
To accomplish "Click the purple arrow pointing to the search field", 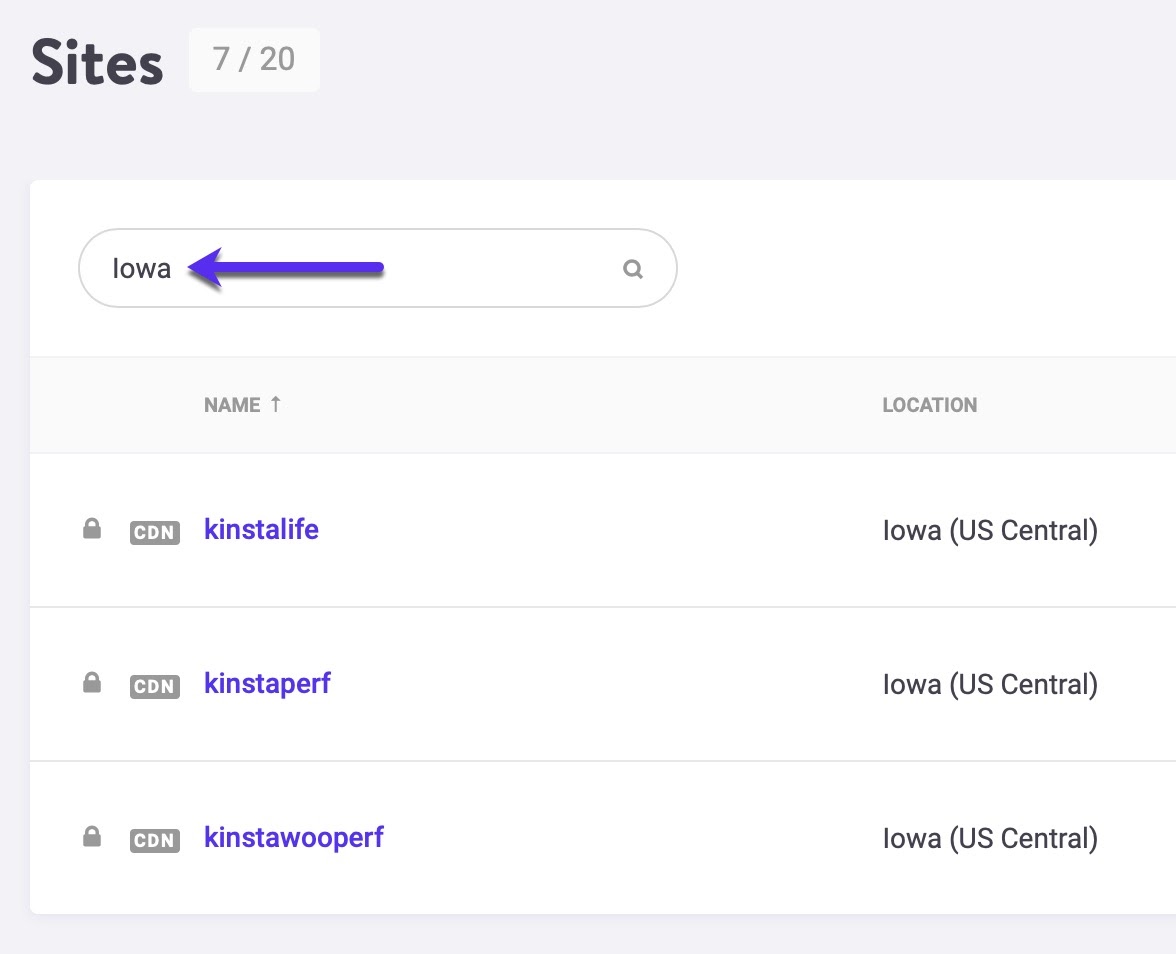I will [x=290, y=268].
